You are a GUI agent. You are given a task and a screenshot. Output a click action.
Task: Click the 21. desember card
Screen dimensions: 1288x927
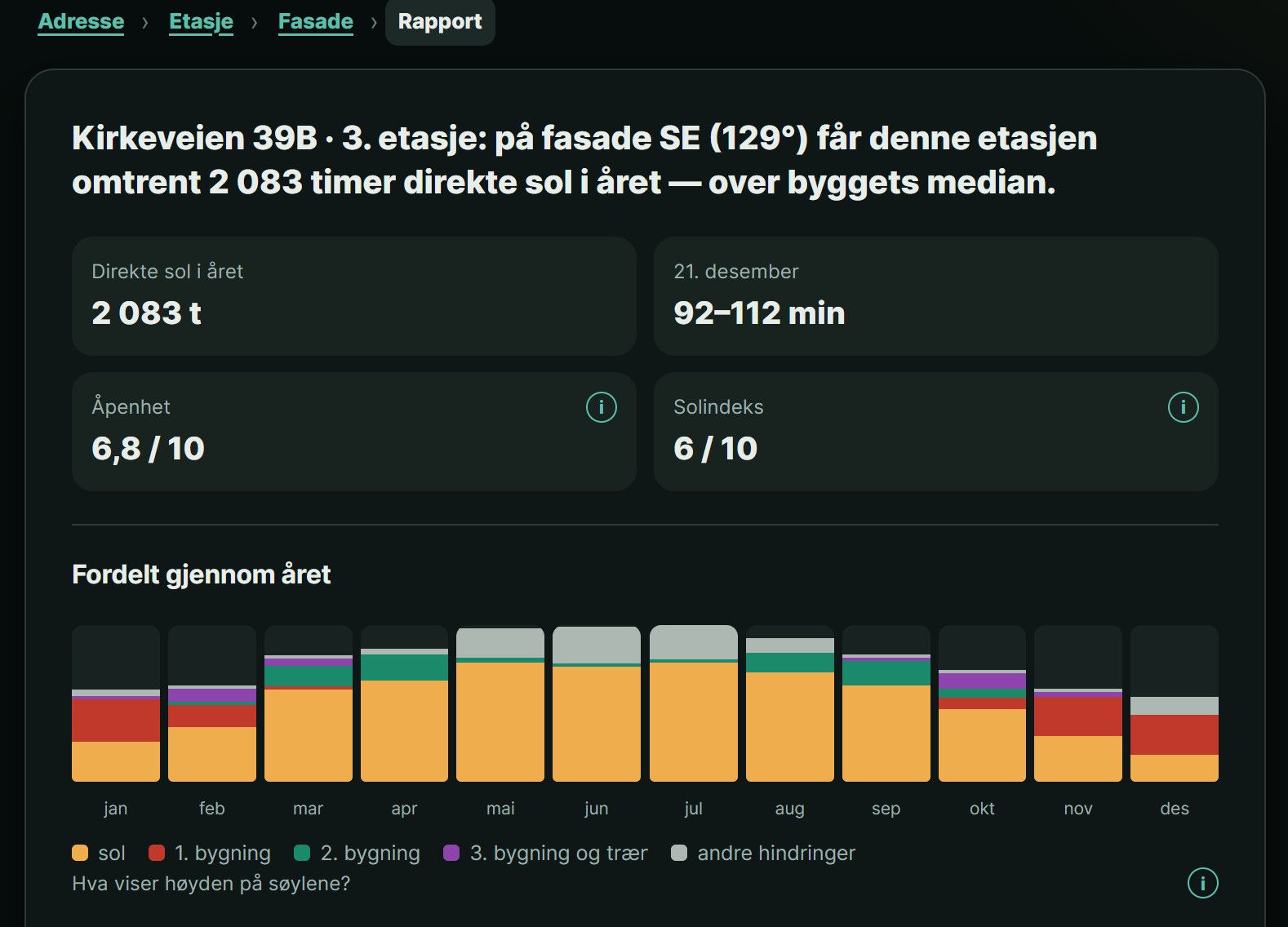coord(936,296)
